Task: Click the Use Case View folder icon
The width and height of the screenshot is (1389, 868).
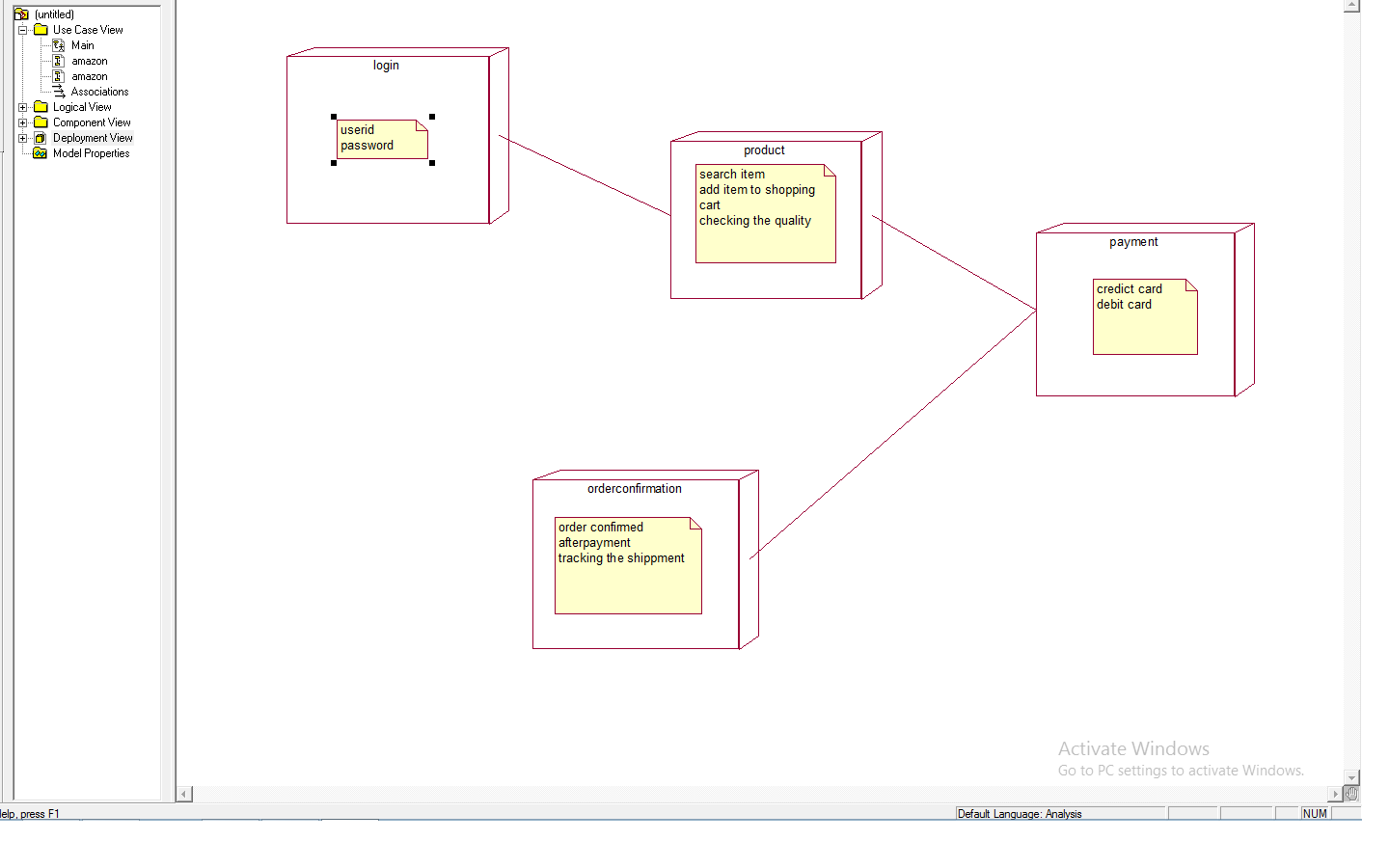Action: coord(41,30)
